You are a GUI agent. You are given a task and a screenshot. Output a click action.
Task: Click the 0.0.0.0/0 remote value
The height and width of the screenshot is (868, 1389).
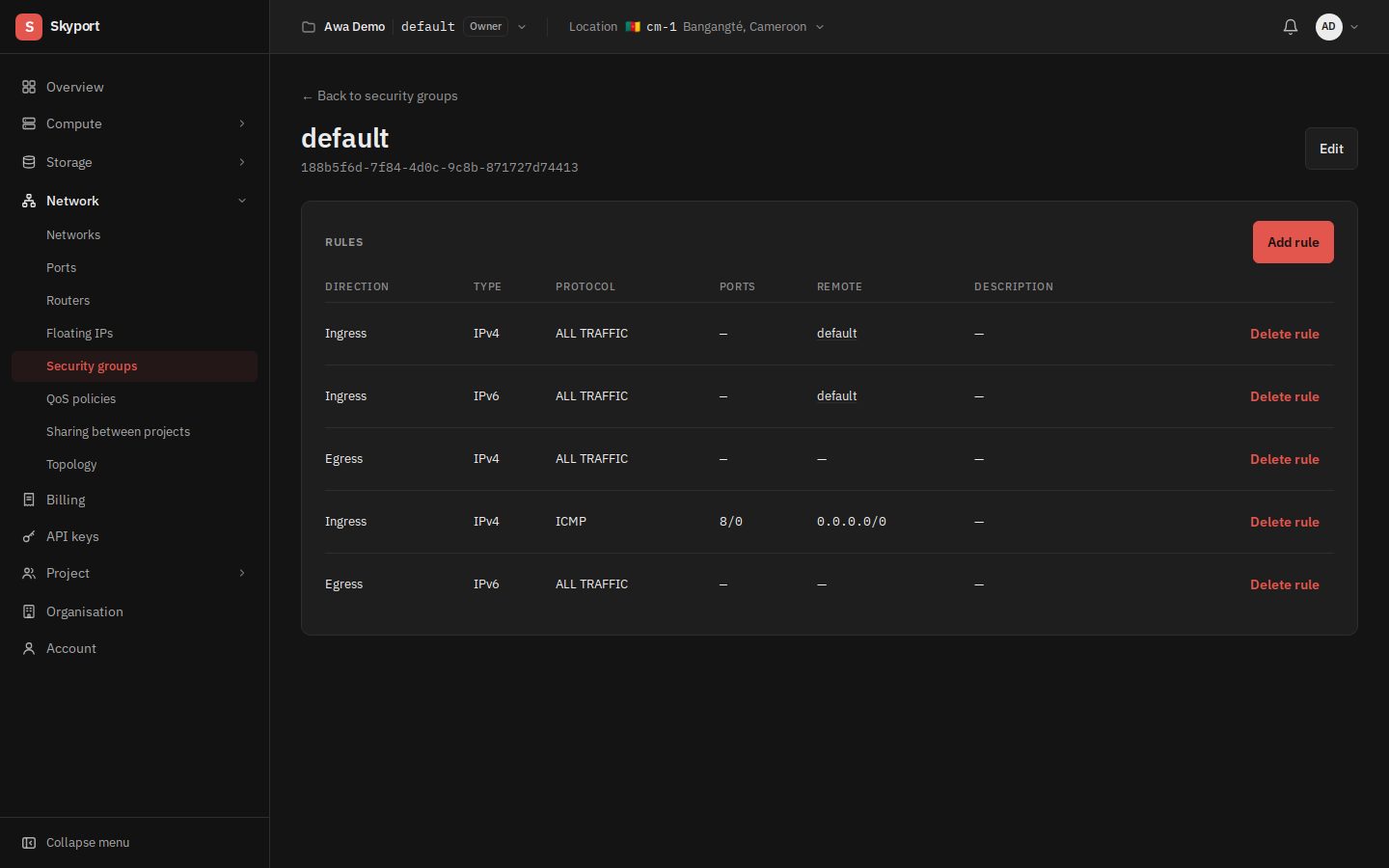click(852, 522)
